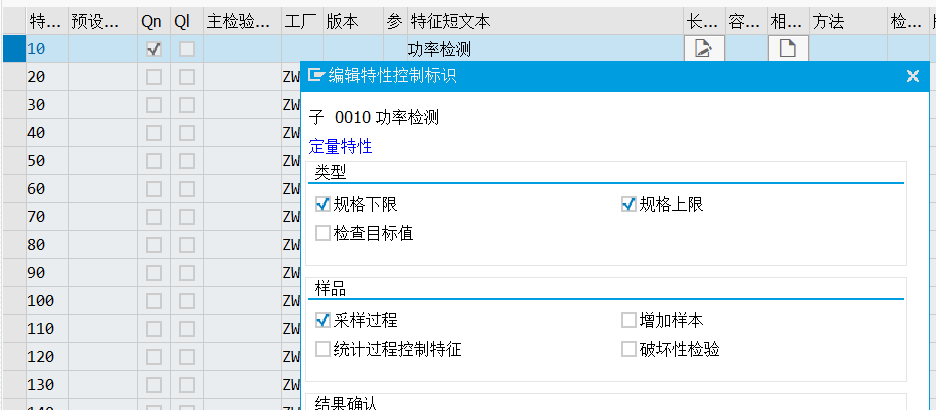Click the 特征短文本 column header
The width and height of the screenshot is (936, 410).
coord(546,22)
